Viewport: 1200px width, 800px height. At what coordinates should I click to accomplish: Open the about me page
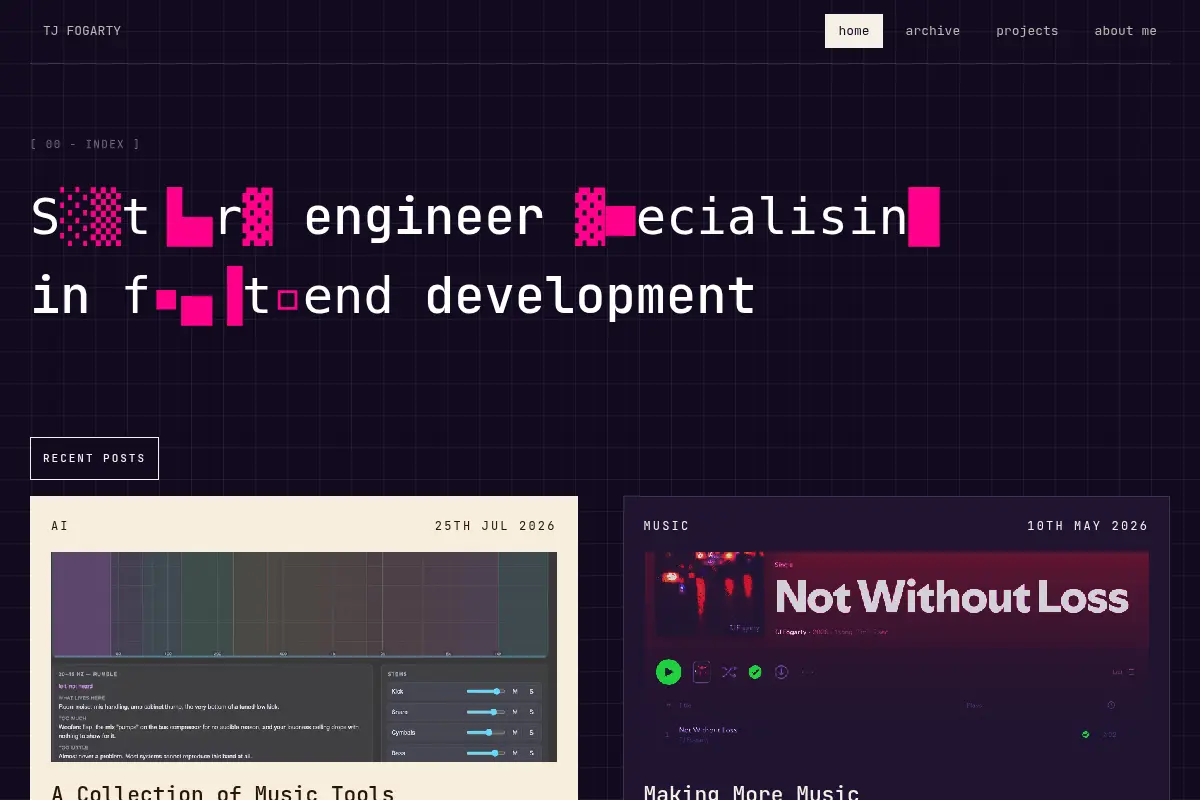(x=1125, y=31)
